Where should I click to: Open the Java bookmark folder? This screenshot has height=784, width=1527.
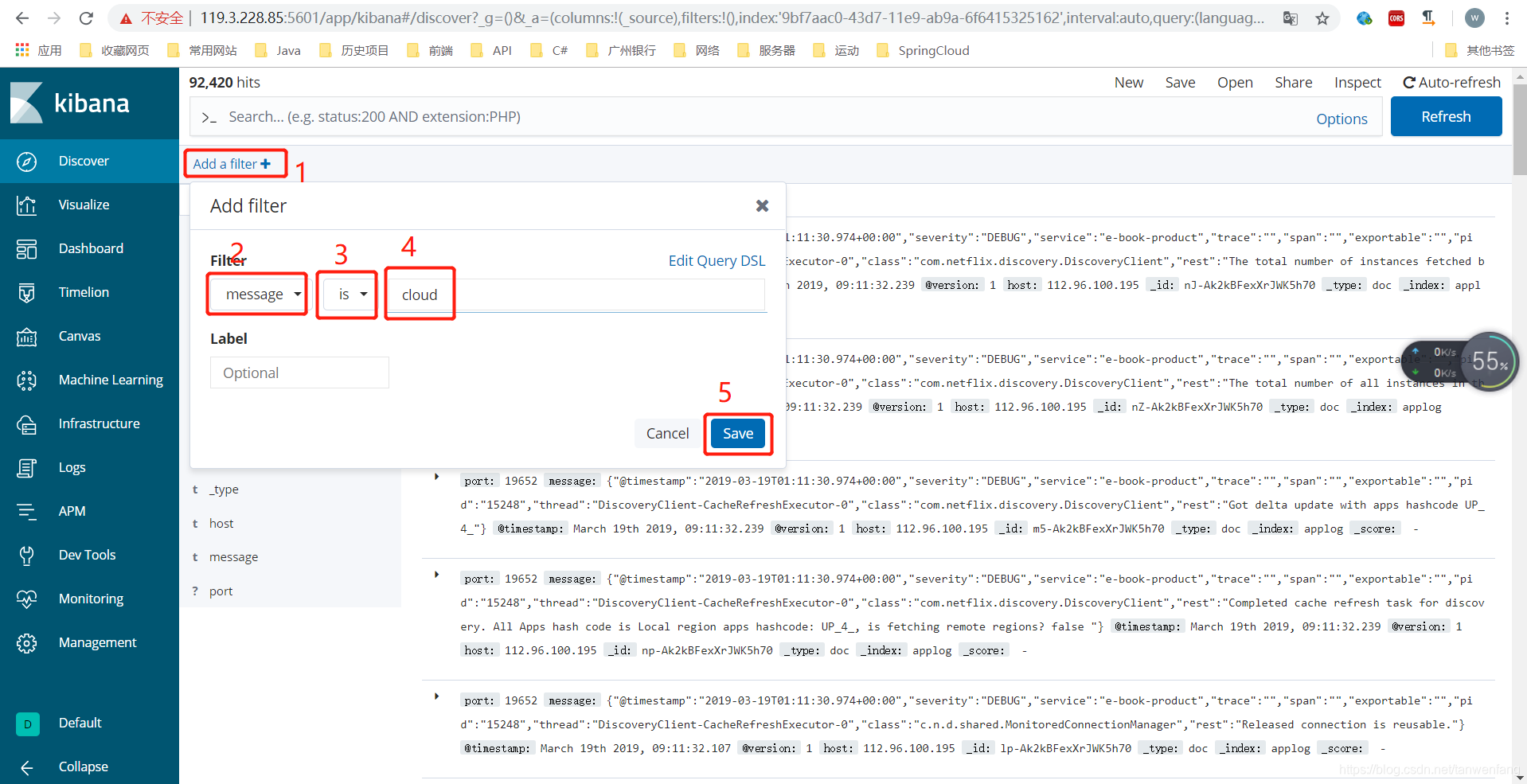click(x=278, y=51)
